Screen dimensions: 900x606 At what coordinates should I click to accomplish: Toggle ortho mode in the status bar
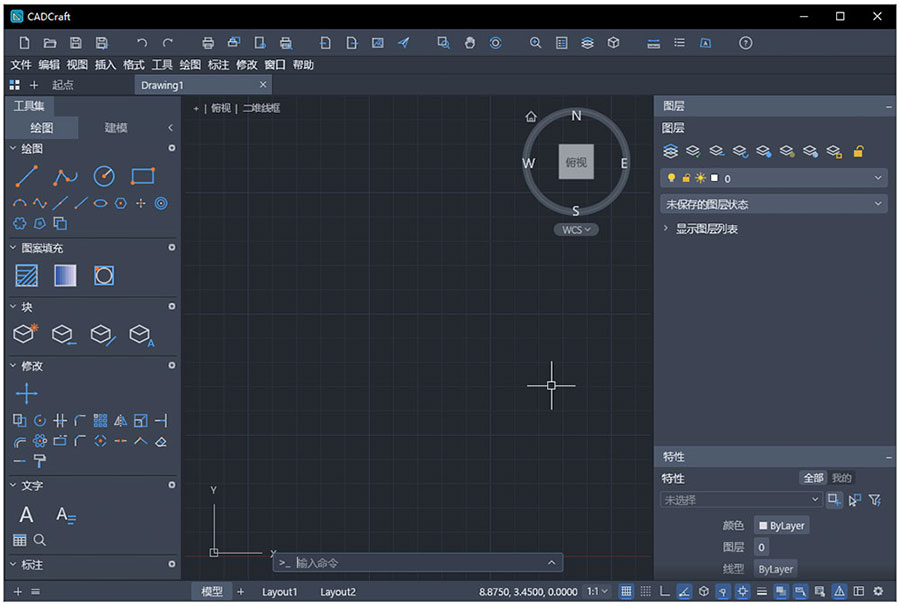(665, 591)
